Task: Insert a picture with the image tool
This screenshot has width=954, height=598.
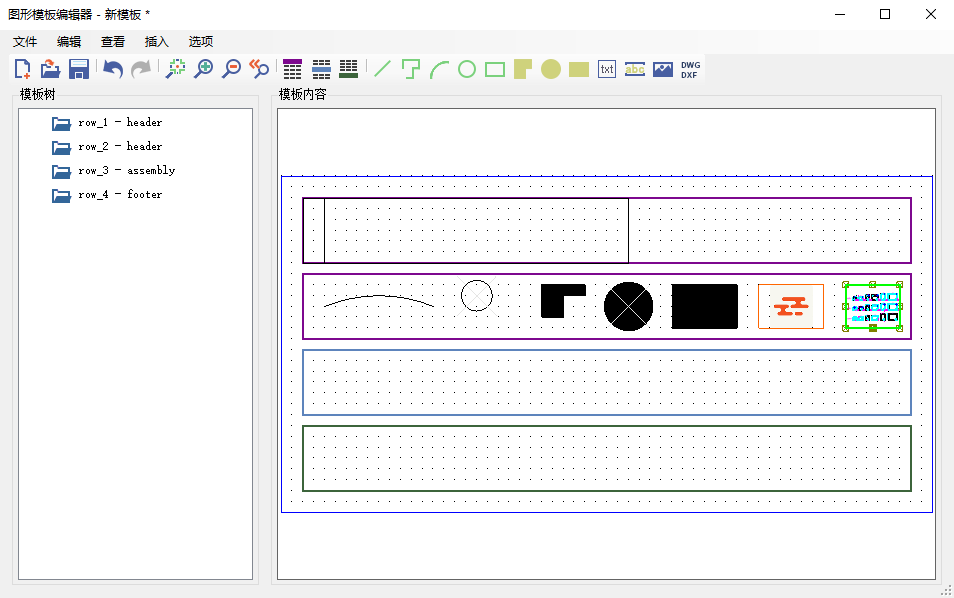Action: point(663,69)
